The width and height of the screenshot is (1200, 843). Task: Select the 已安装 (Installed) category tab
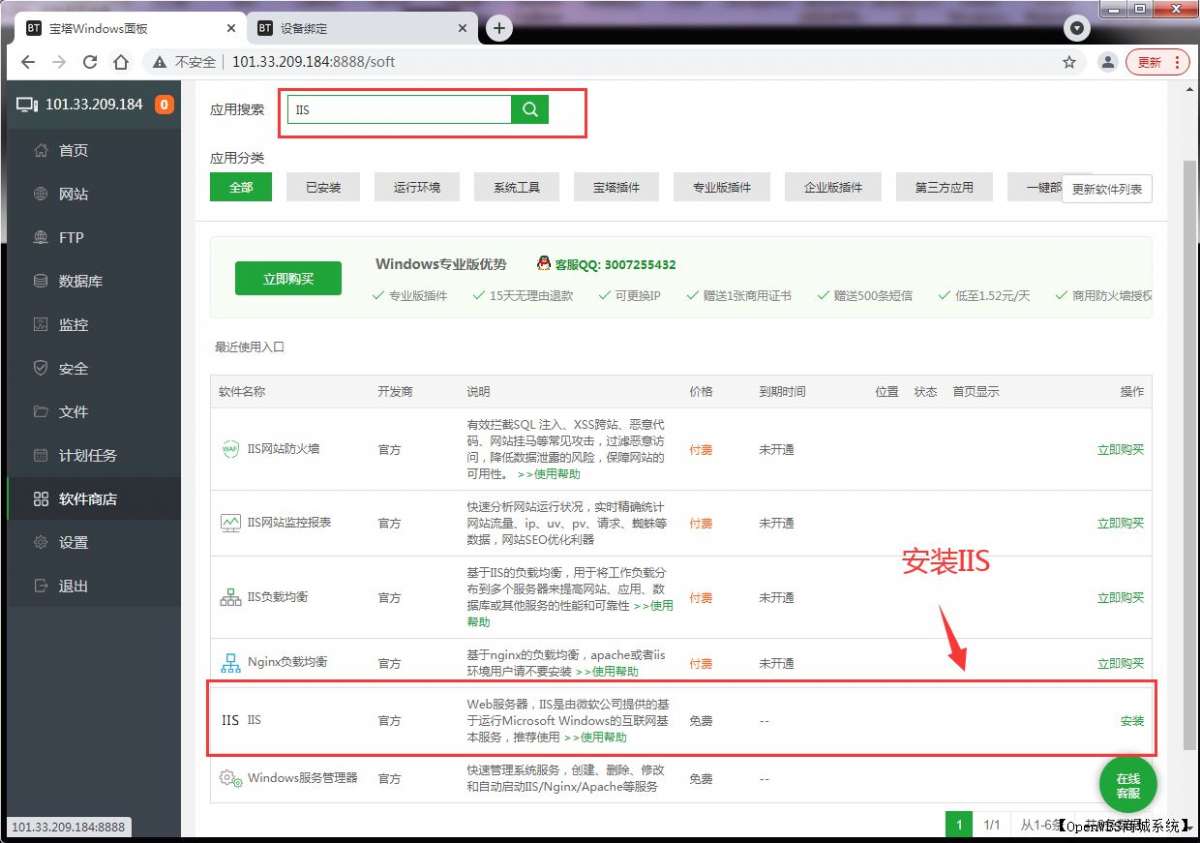tap(322, 186)
